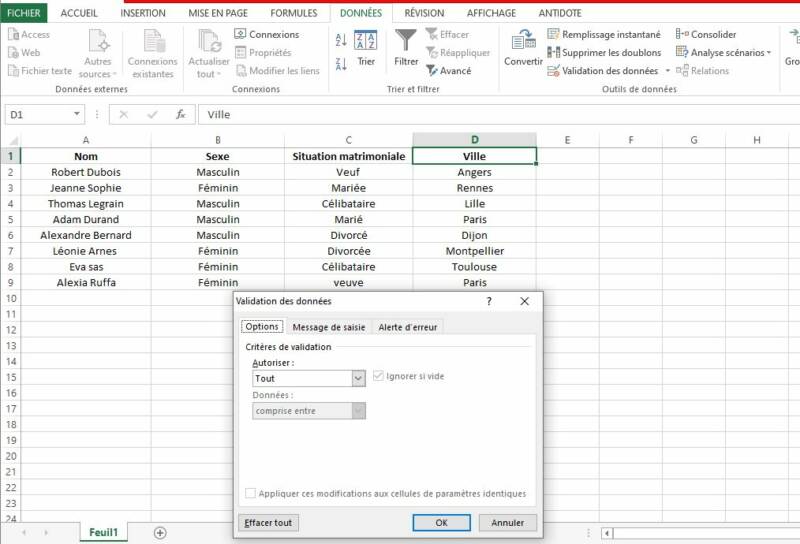Expand Validation des données arrow

click(x=667, y=71)
